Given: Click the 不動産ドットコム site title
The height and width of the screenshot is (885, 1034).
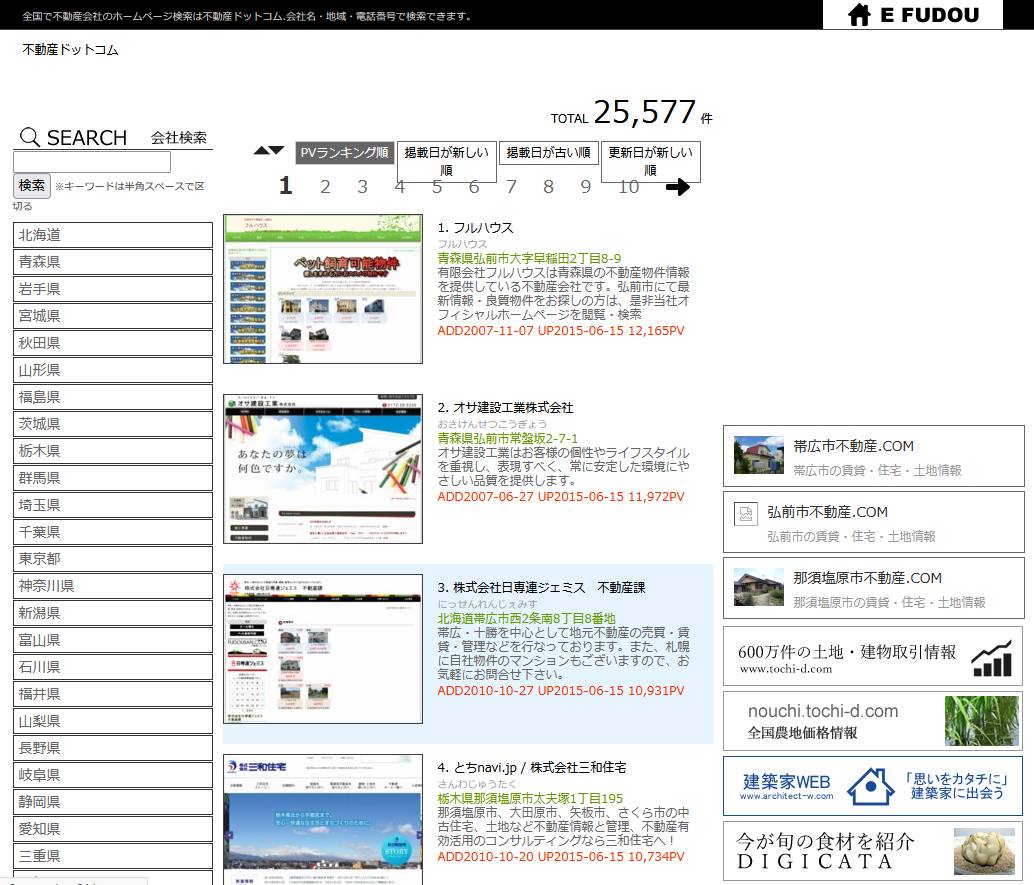Looking at the screenshot, I should click(71, 50).
